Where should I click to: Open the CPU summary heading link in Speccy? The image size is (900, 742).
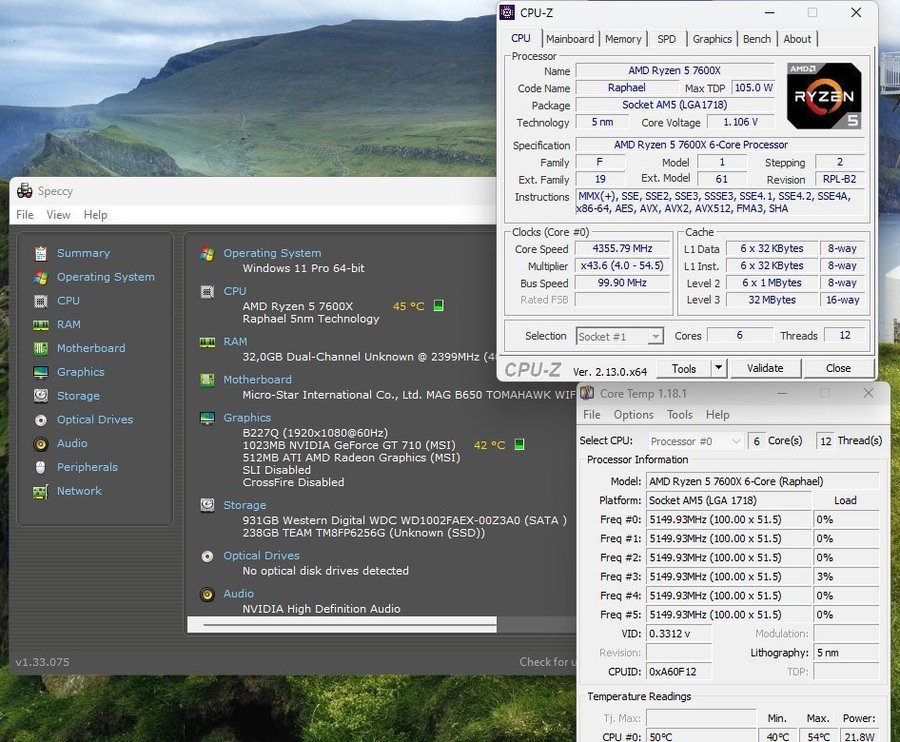(x=235, y=292)
